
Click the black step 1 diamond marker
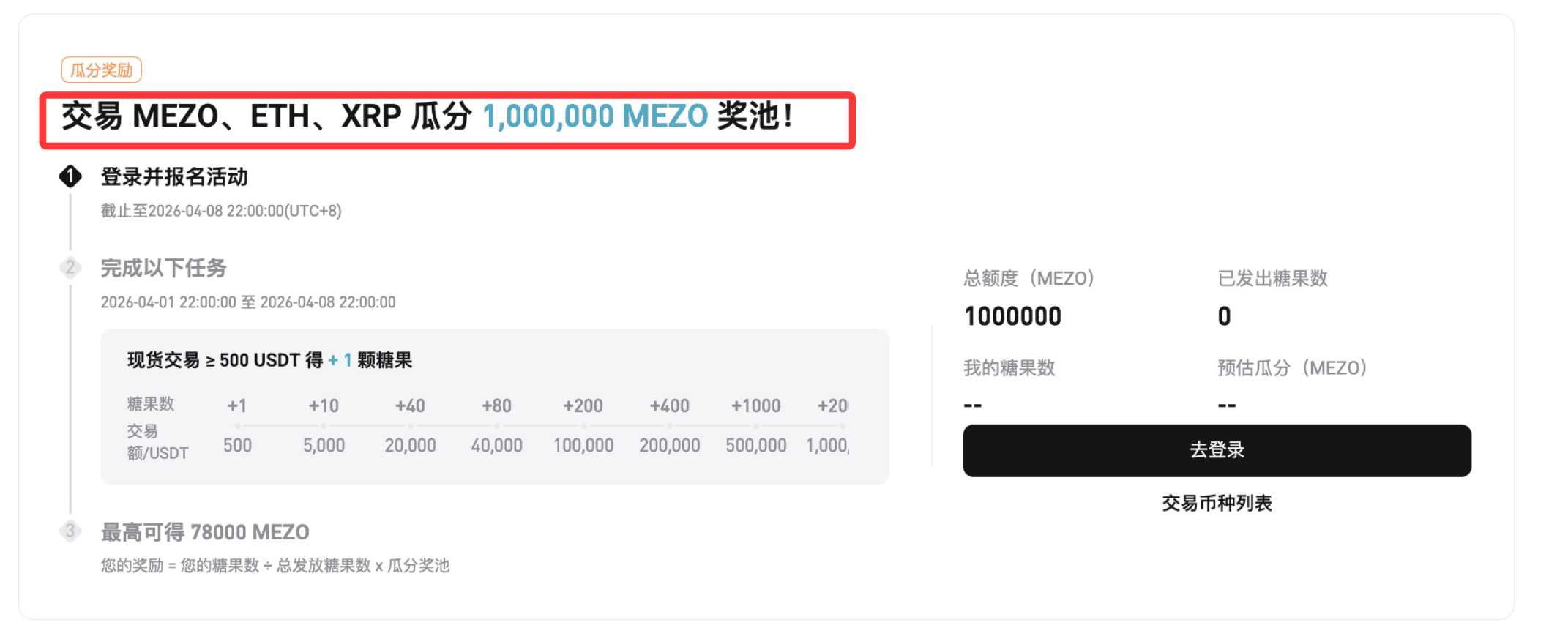pos(70,177)
